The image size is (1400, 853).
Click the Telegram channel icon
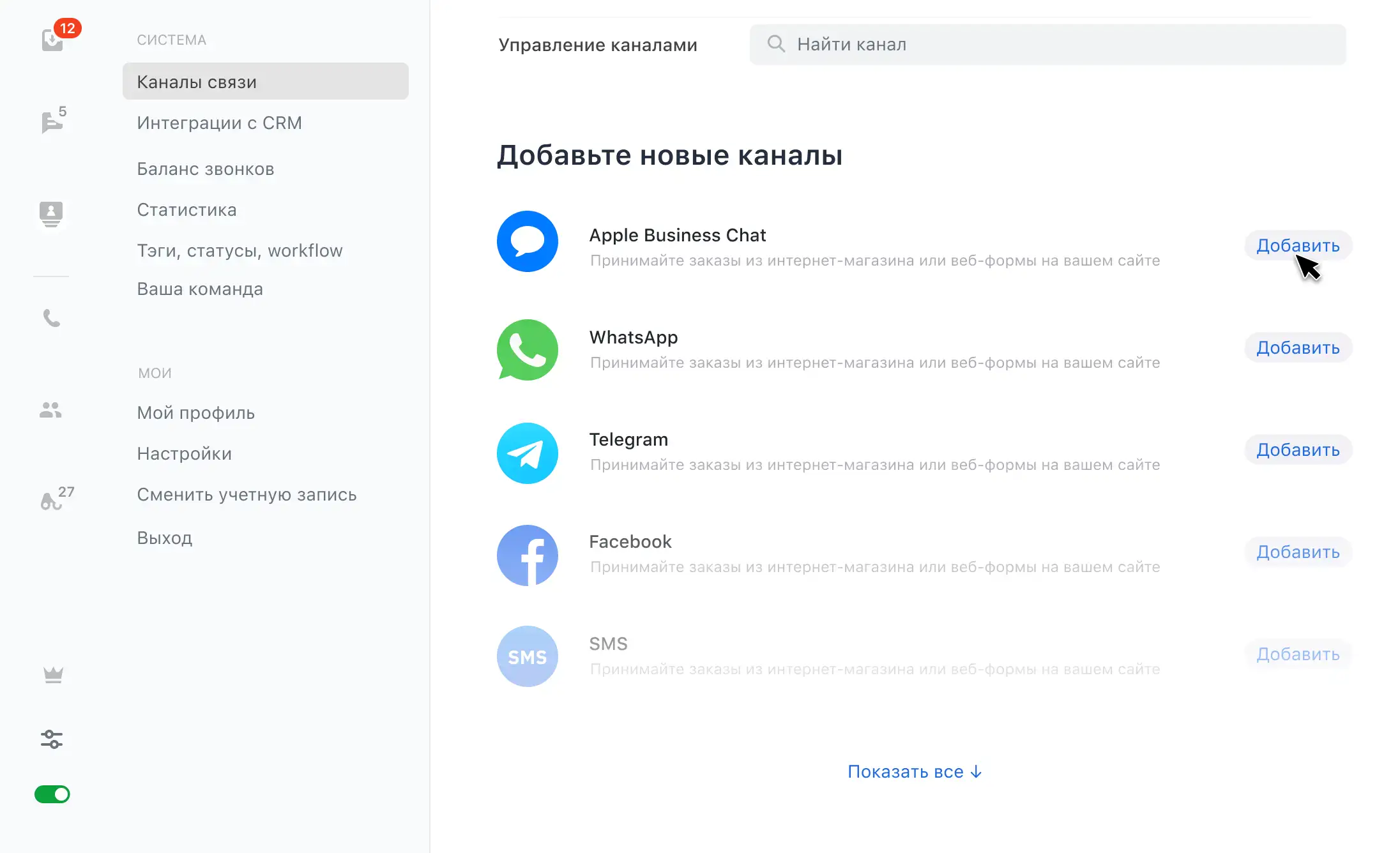[528, 453]
